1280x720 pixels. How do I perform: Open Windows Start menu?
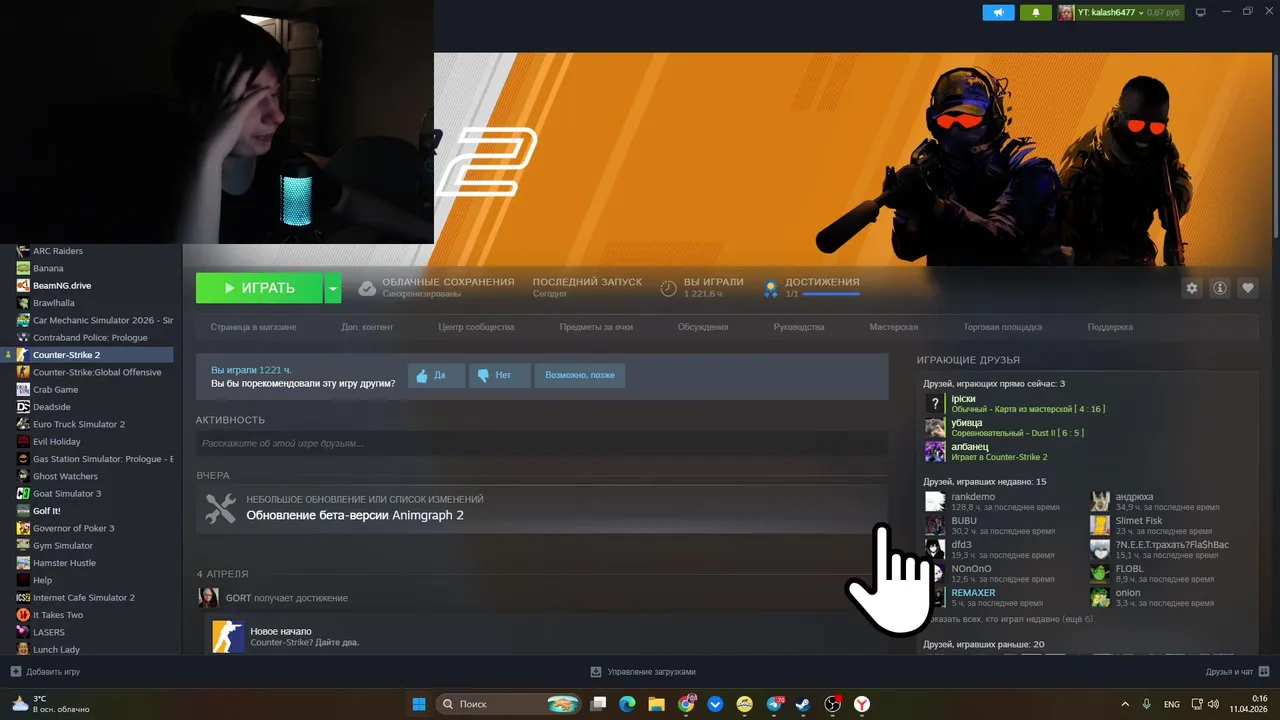[x=419, y=704]
